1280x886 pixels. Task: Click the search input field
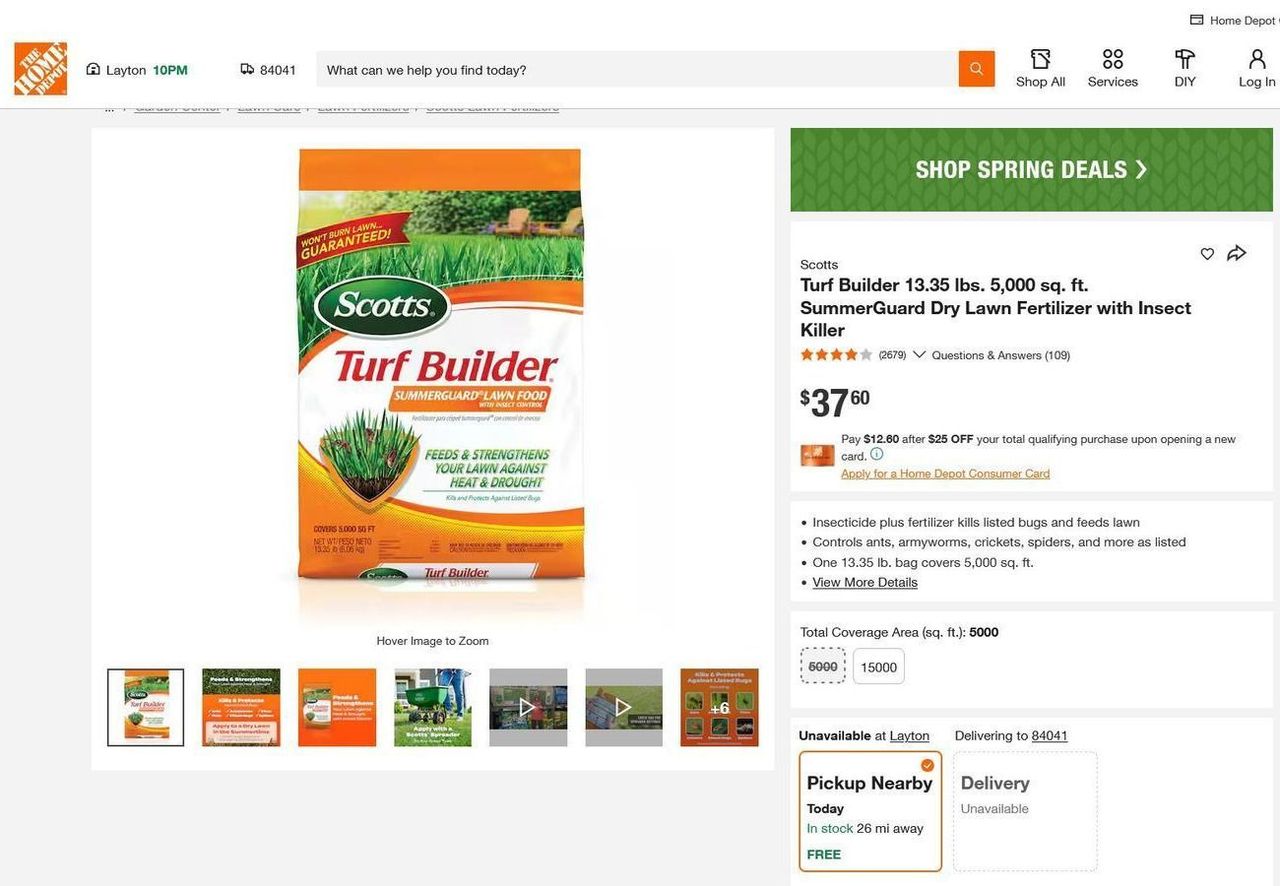(x=637, y=70)
